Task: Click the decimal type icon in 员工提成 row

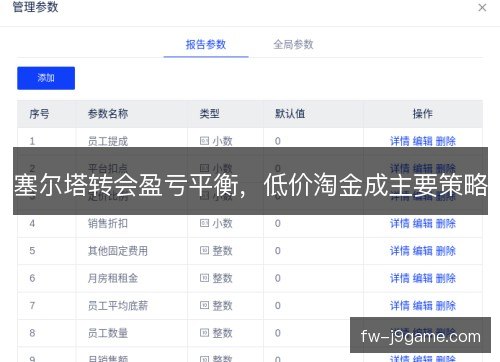Action: [x=204, y=141]
